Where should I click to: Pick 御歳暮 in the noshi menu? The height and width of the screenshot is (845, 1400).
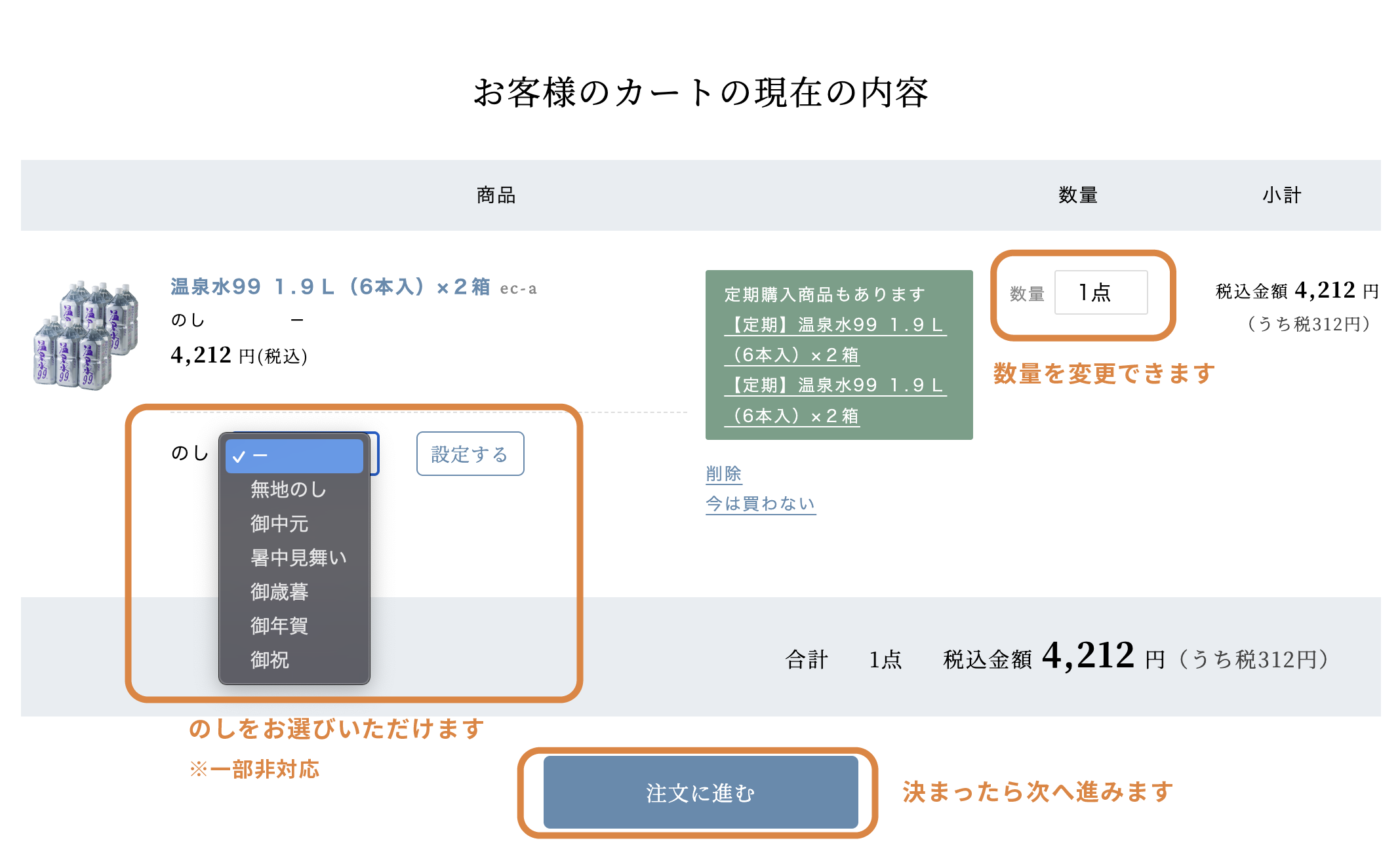[x=279, y=592]
